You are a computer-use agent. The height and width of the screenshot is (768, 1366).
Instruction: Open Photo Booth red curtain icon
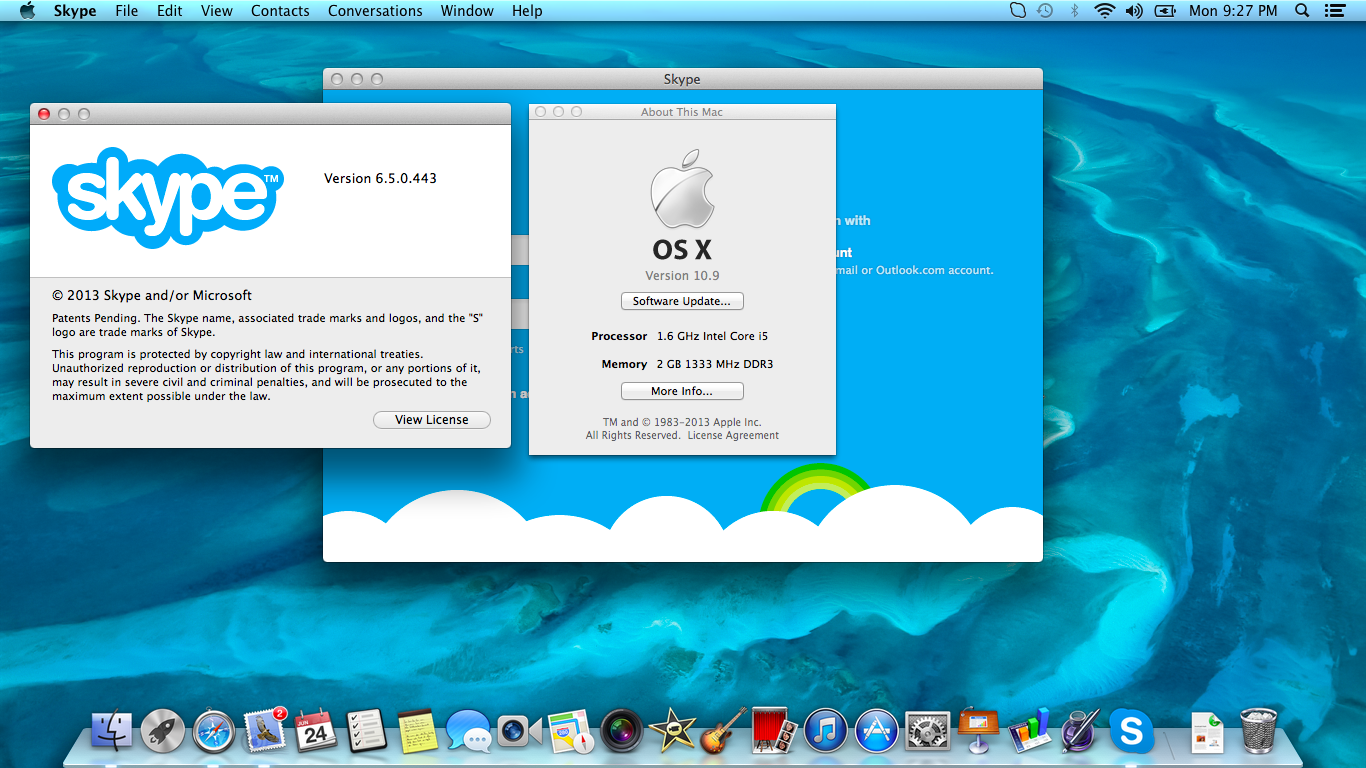pos(774,732)
